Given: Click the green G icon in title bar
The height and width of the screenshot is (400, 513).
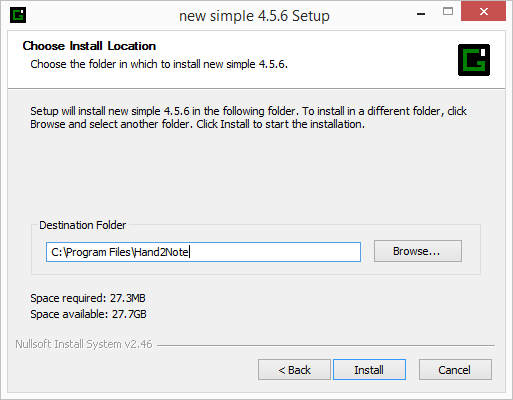Looking at the screenshot, I should tap(18, 15).
